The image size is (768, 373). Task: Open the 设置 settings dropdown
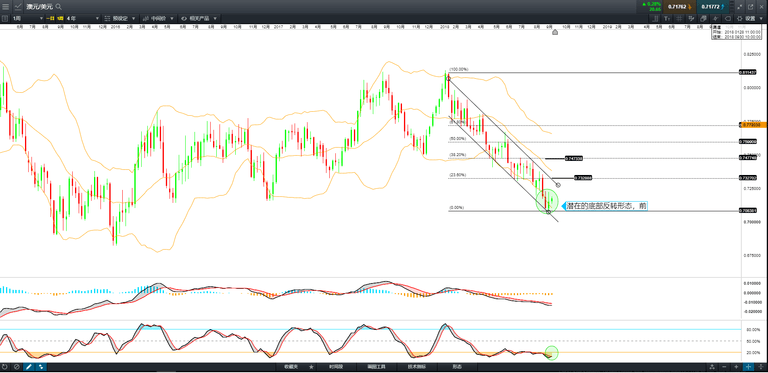[x=750, y=18]
